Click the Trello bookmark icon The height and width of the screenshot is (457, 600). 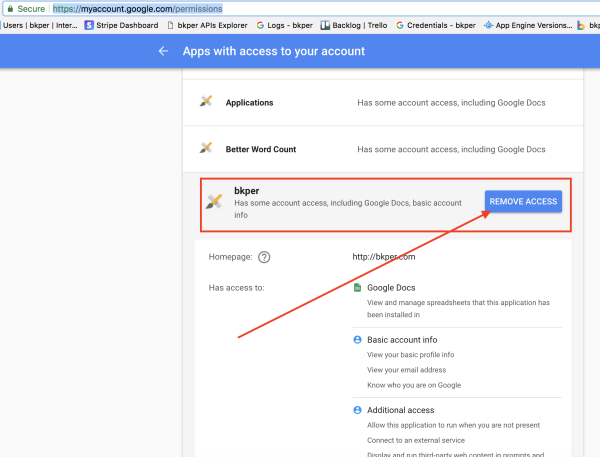point(325,25)
